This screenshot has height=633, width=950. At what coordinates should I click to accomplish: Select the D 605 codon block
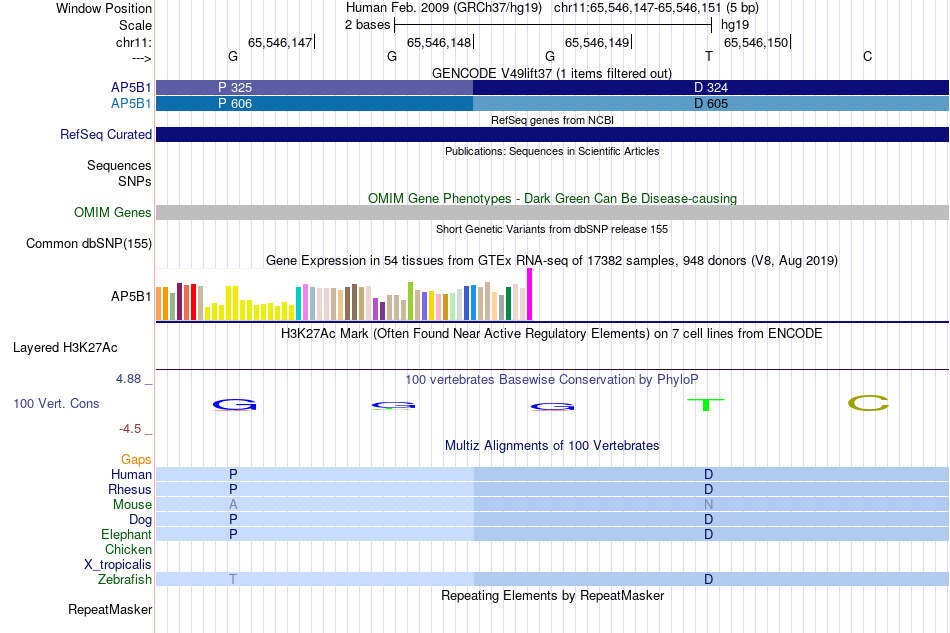click(x=711, y=104)
